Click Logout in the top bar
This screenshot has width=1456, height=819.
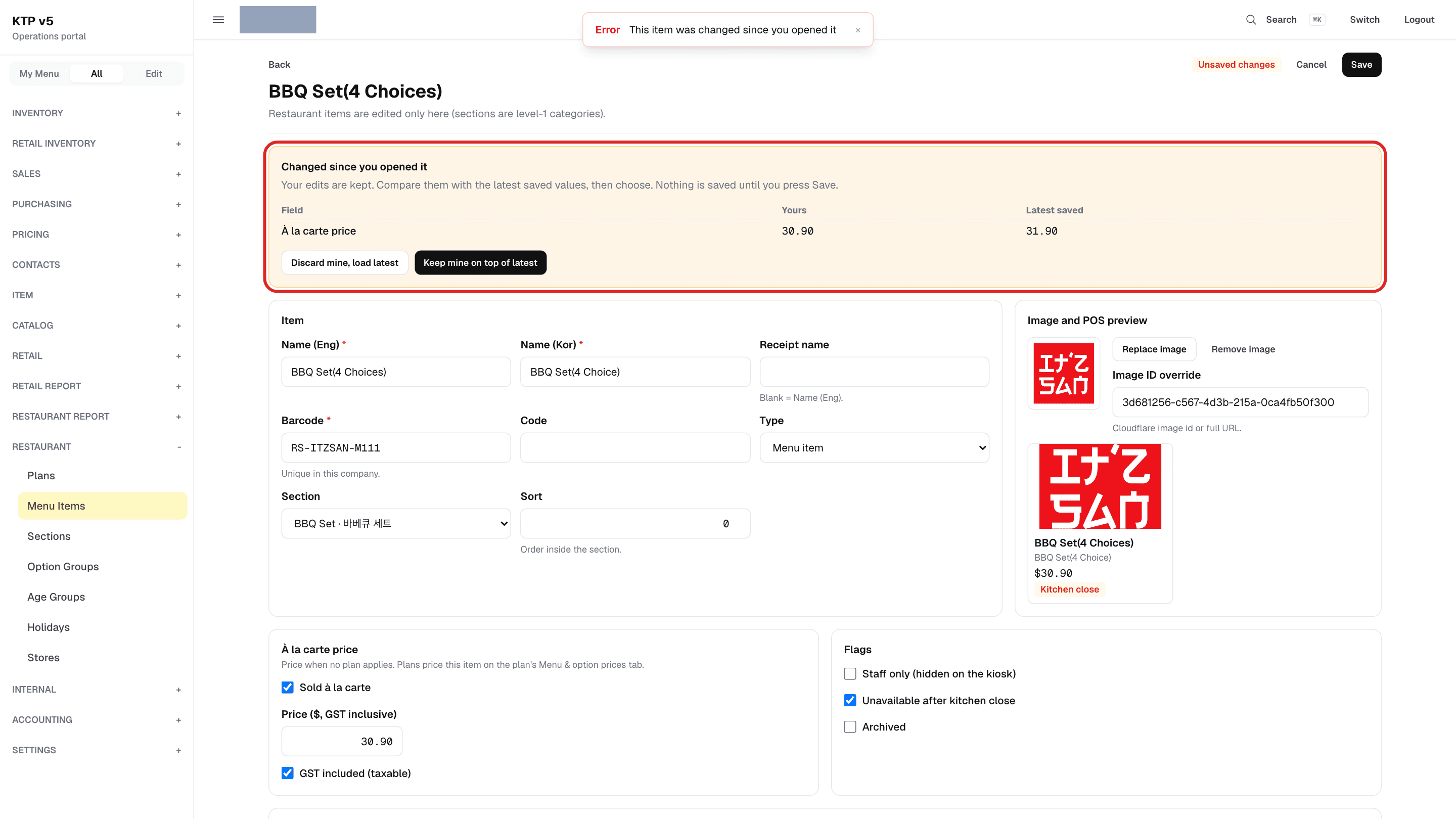coord(1419,20)
